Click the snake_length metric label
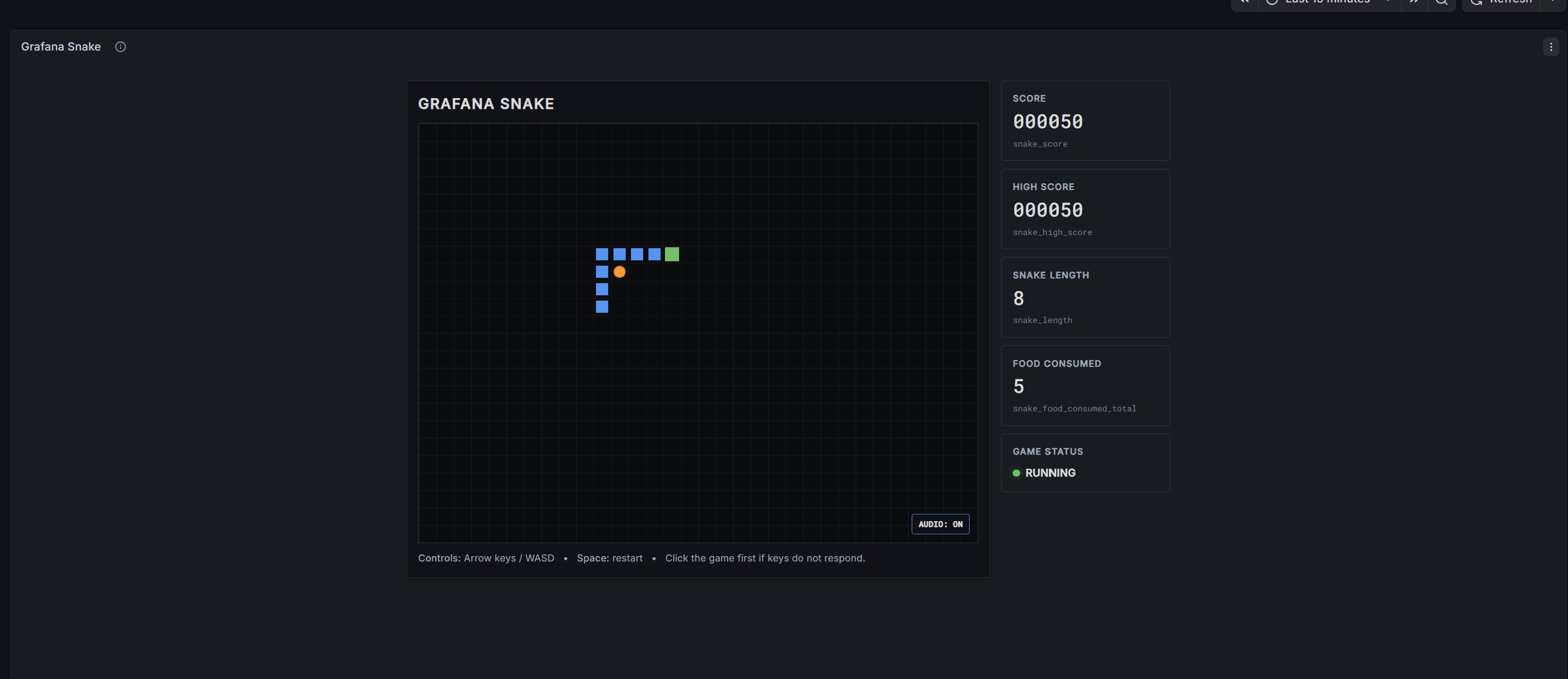The height and width of the screenshot is (679, 1568). [x=1042, y=321]
